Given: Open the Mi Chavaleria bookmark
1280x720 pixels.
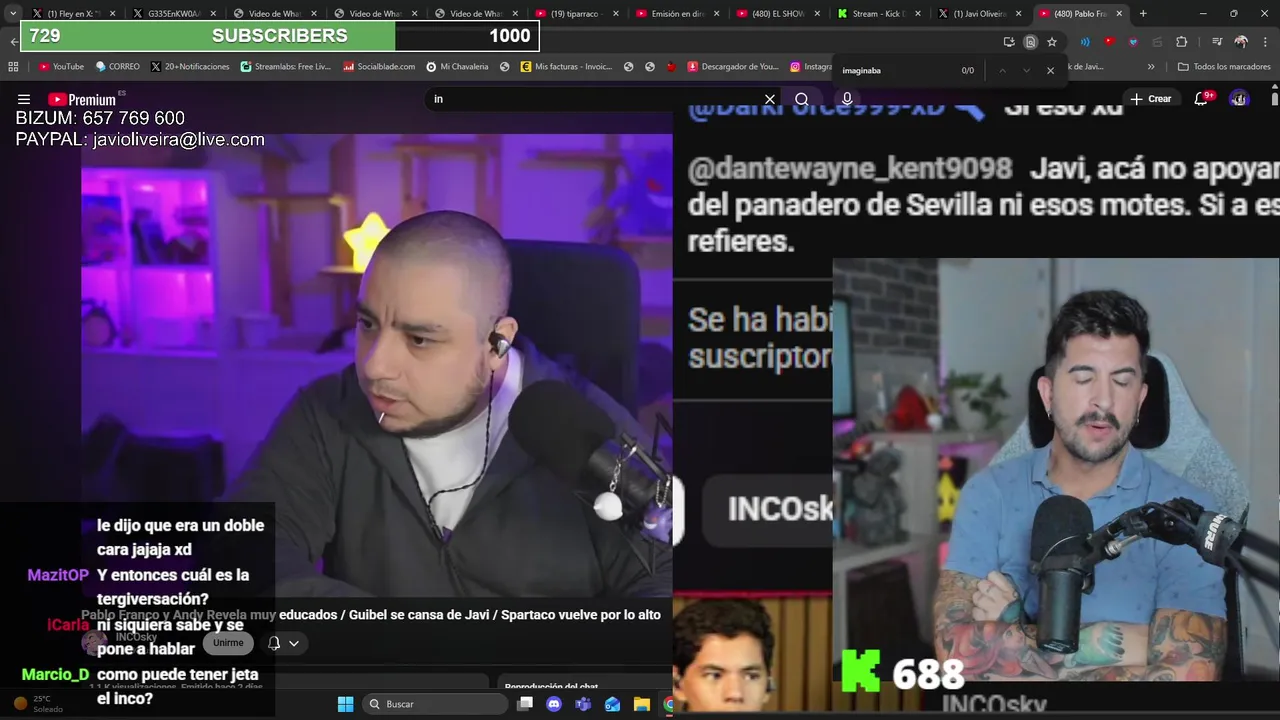Looking at the screenshot, I should point(457,67).
